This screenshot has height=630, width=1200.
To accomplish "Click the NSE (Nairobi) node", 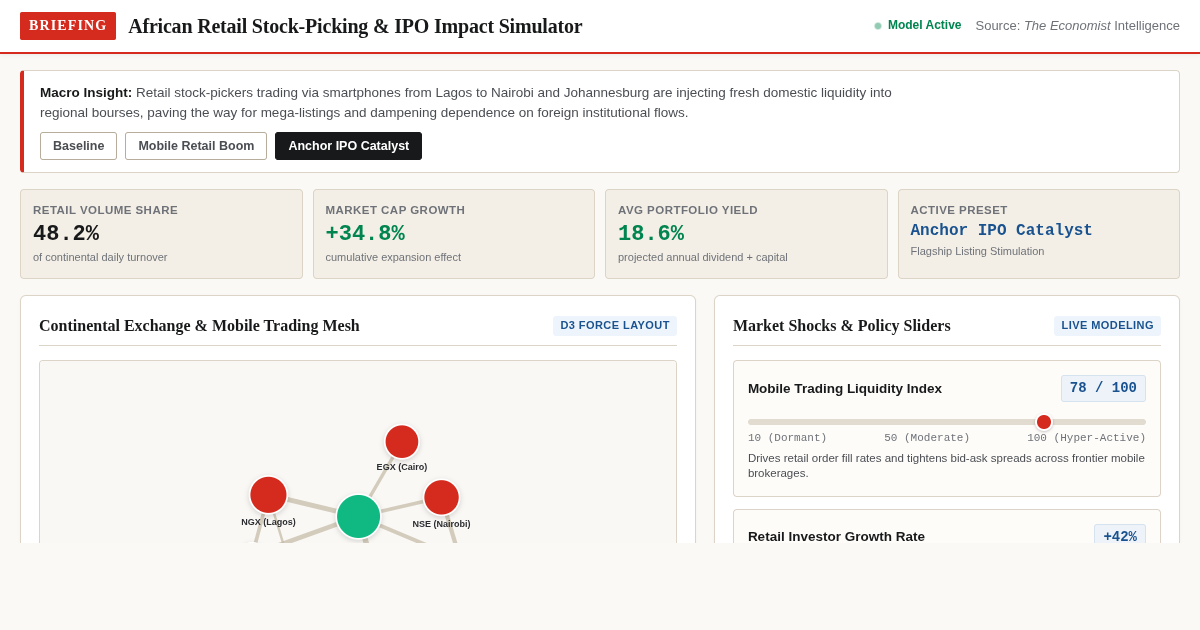I will coord(441,497).
